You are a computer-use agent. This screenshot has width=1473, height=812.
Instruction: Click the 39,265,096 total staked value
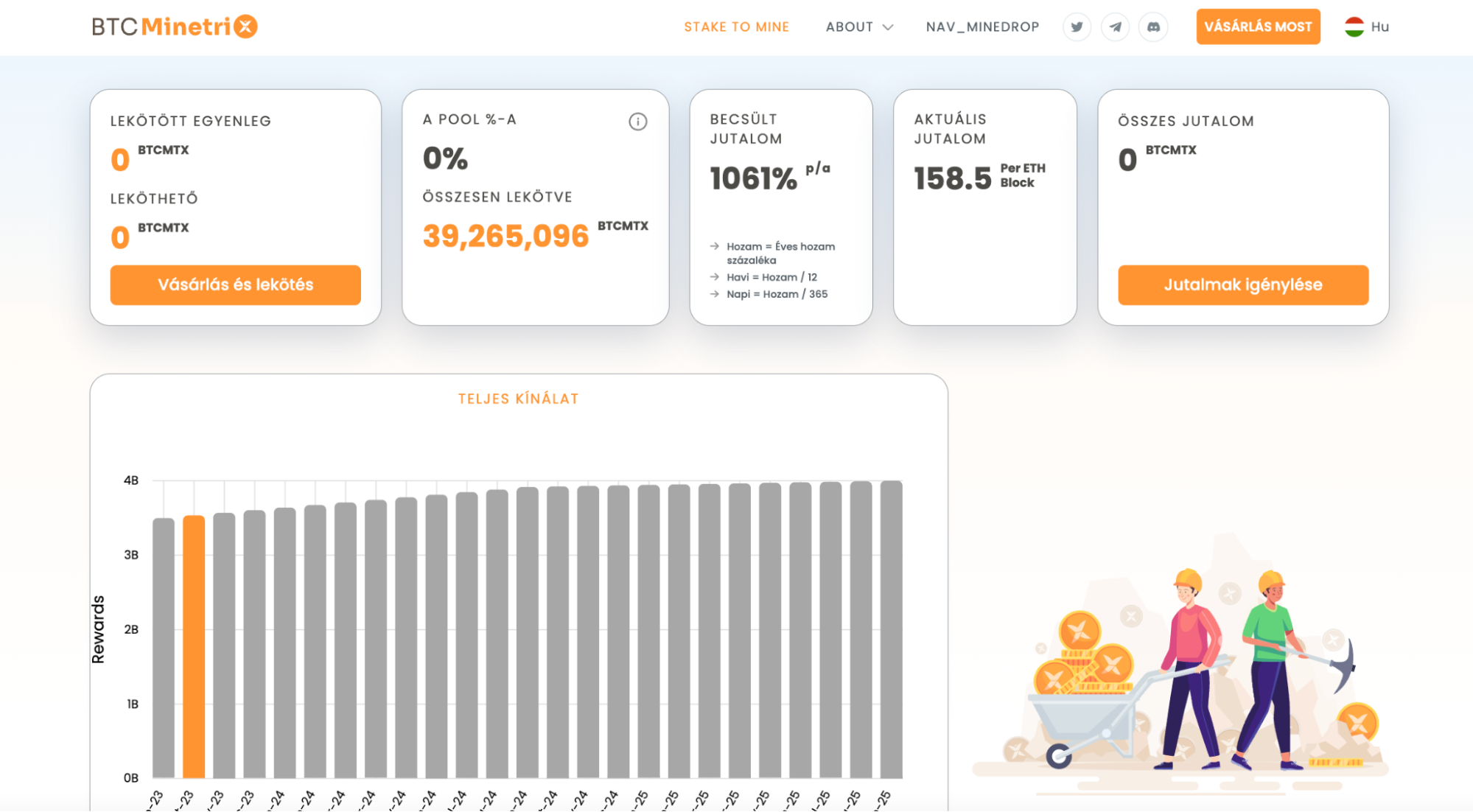click(506, 236)
